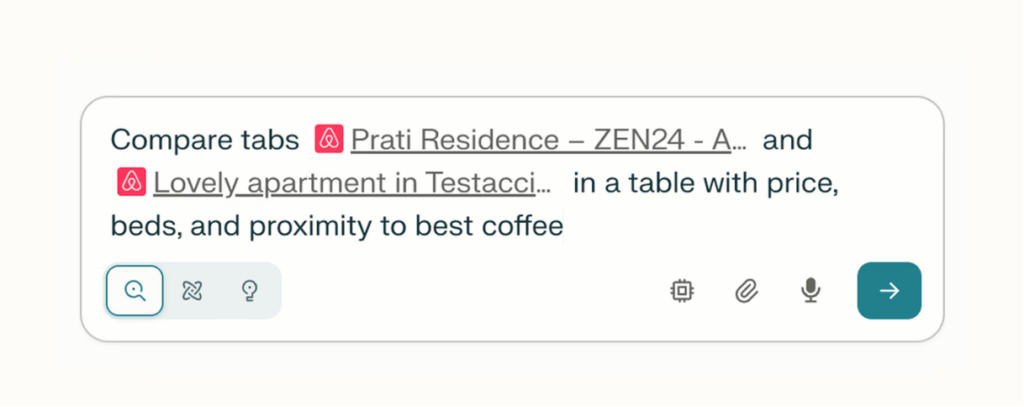The image size is (1024, 407).
Task: Switch to the Research mode atom icon
Action: (x=192, y=291)
